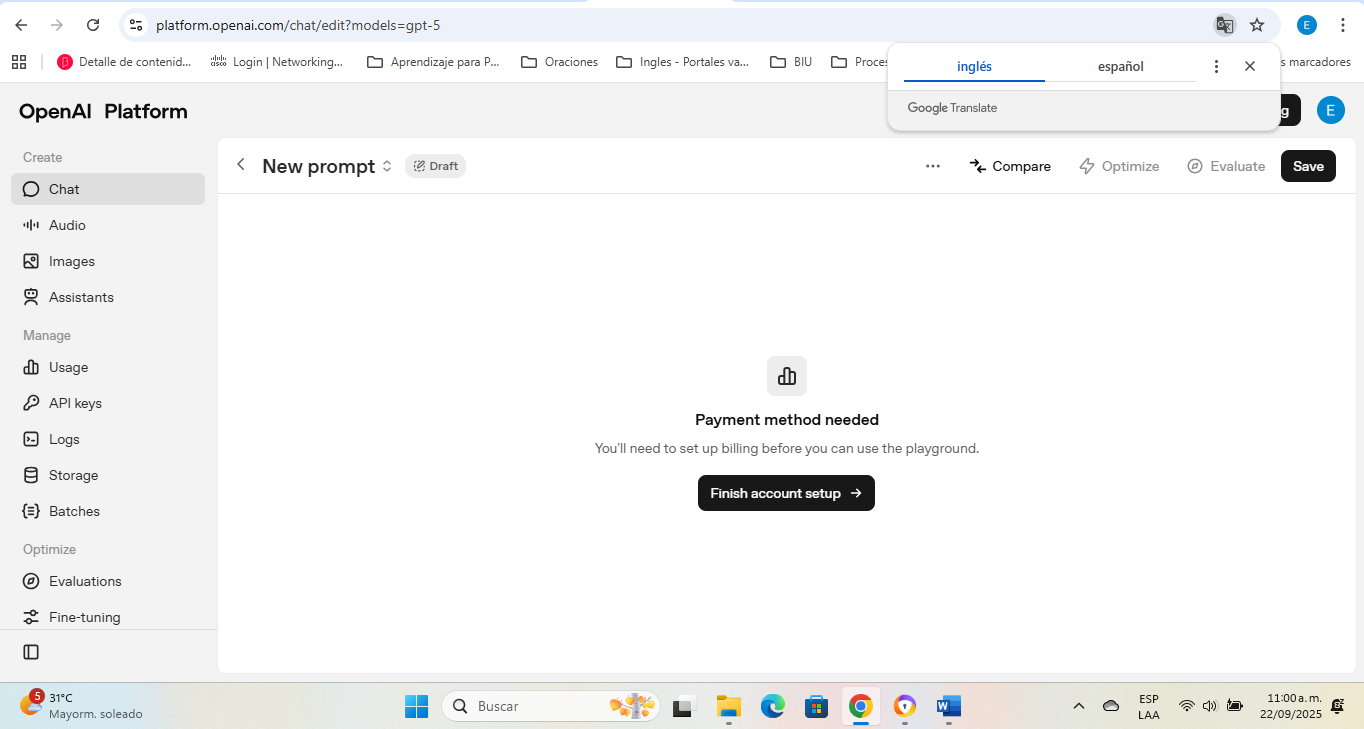Open the BIU bookmark folder
The height and width of the screenshot is (729, 1364).
[791, 62]
